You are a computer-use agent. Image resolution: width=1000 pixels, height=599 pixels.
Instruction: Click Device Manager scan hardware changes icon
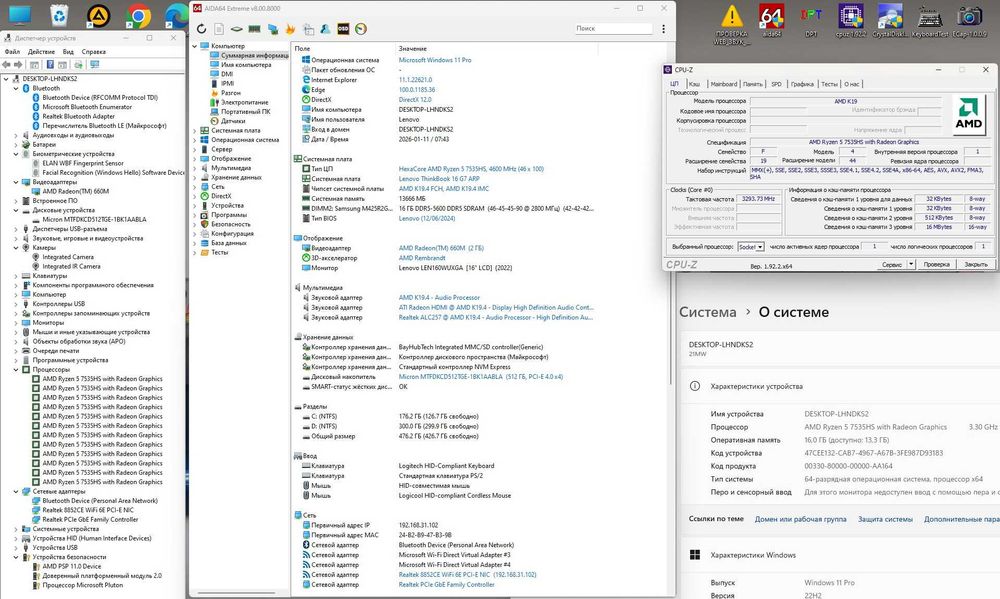click(x=78, y=64)
